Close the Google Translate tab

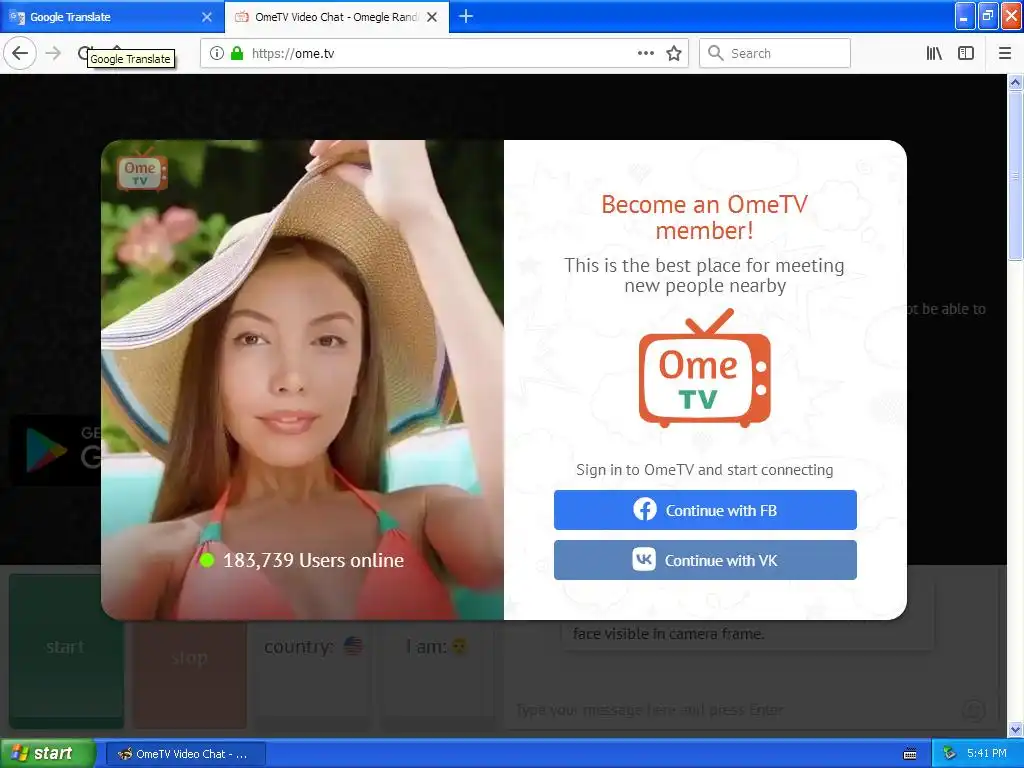206,17
